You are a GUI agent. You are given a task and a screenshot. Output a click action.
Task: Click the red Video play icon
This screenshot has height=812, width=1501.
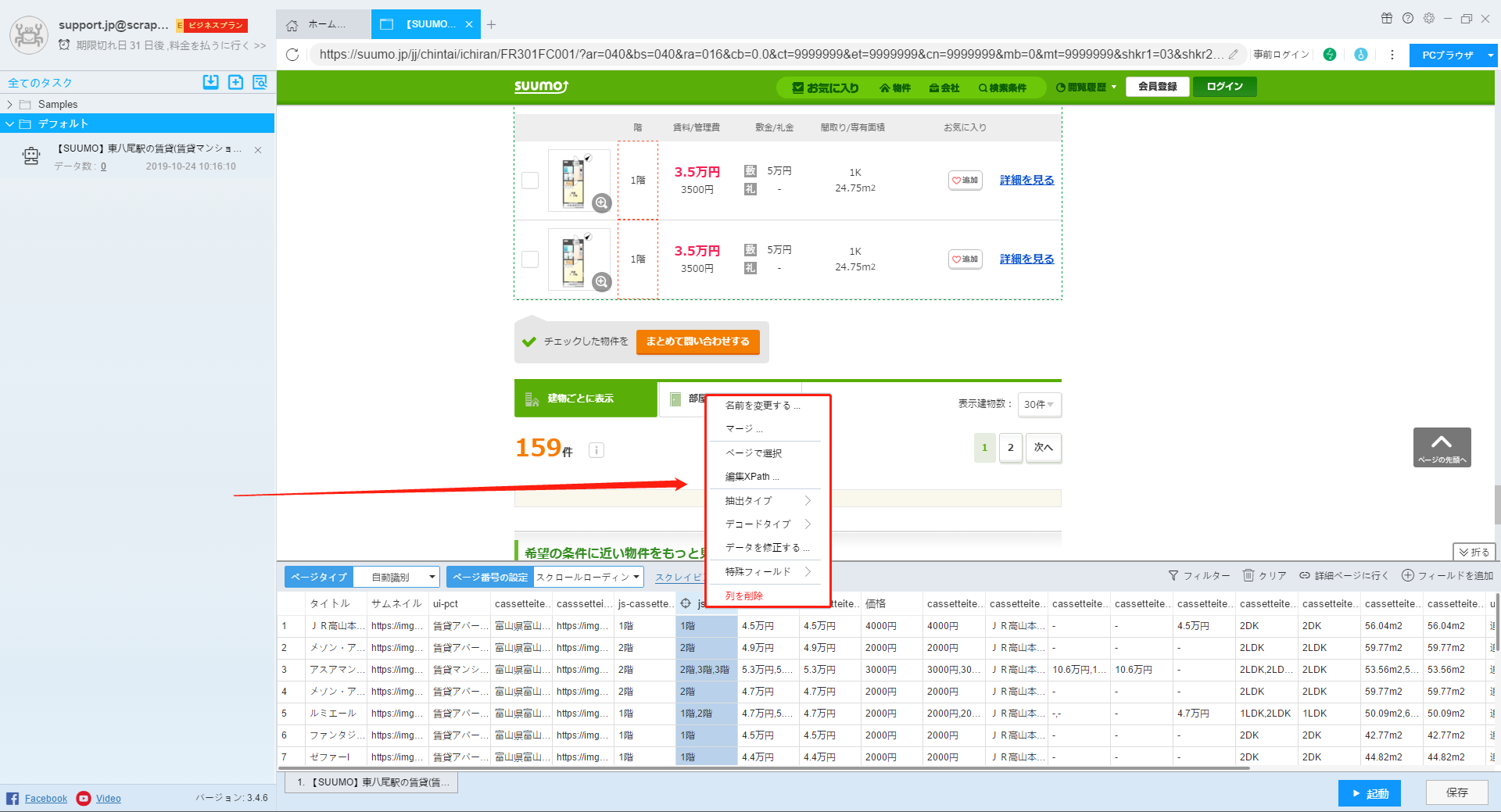[84, 798]
